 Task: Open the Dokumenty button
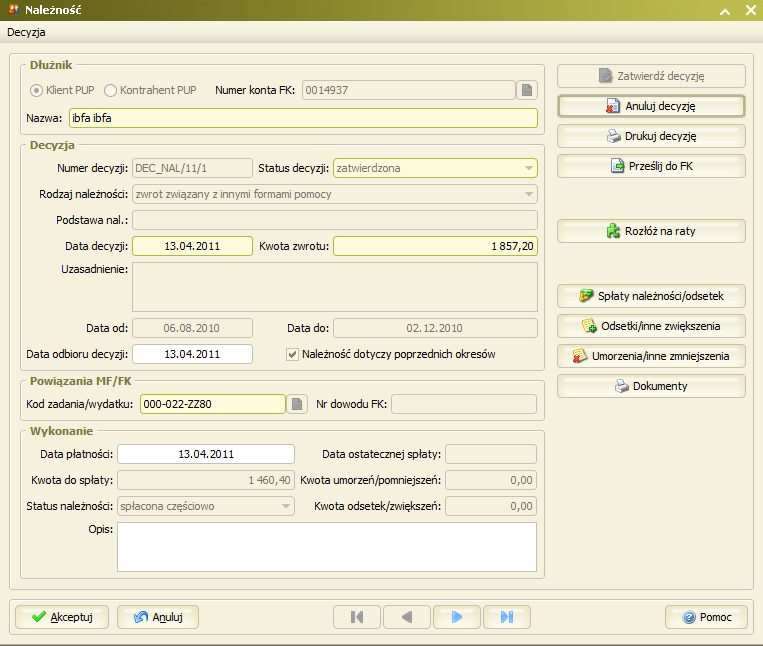651,386
